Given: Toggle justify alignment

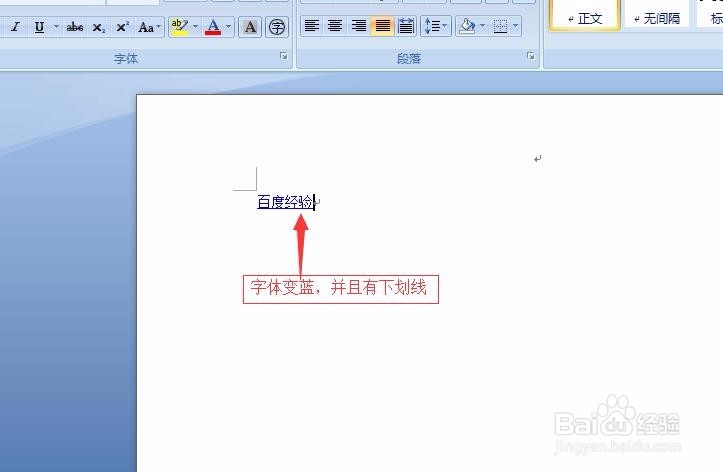Looking at the screenshot, I should coord(383,26).
